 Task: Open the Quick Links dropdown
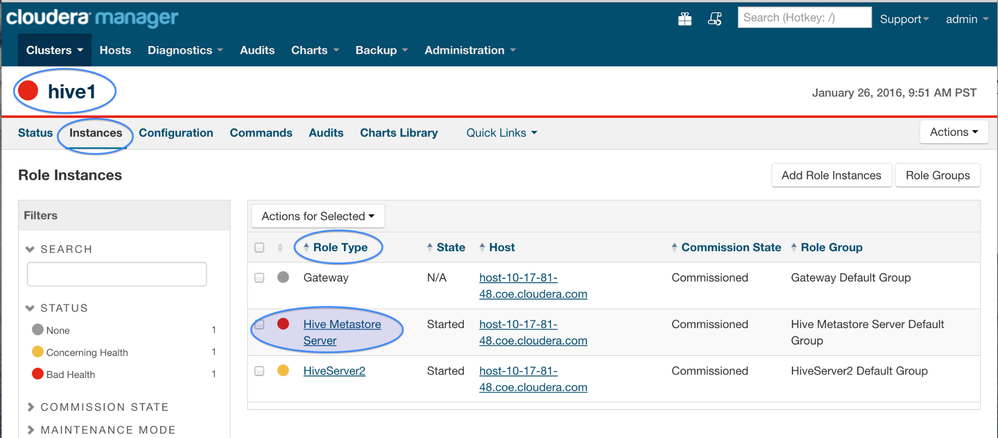point(501,133)
